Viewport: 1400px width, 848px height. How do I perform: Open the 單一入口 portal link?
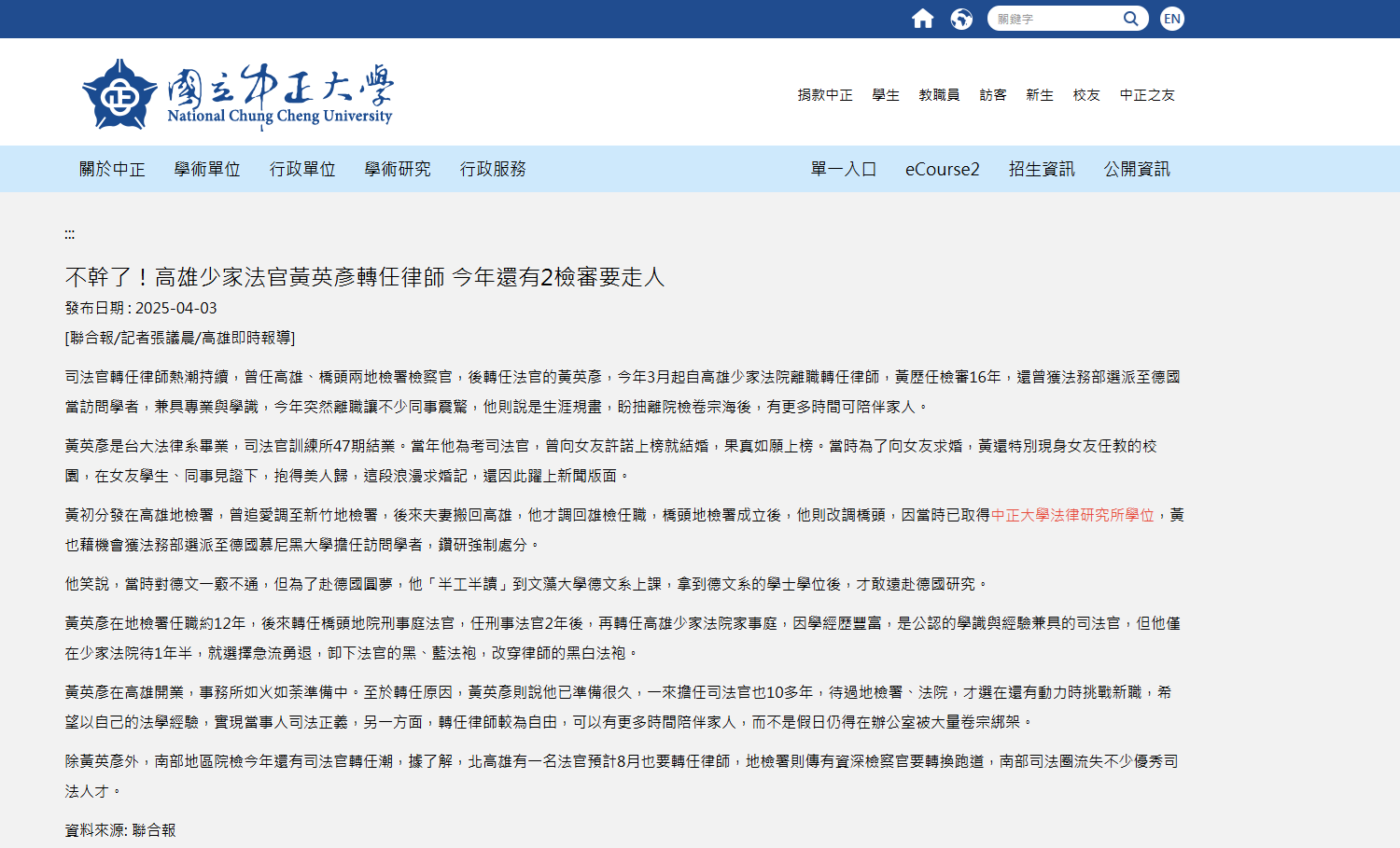(x=844, y=169)
